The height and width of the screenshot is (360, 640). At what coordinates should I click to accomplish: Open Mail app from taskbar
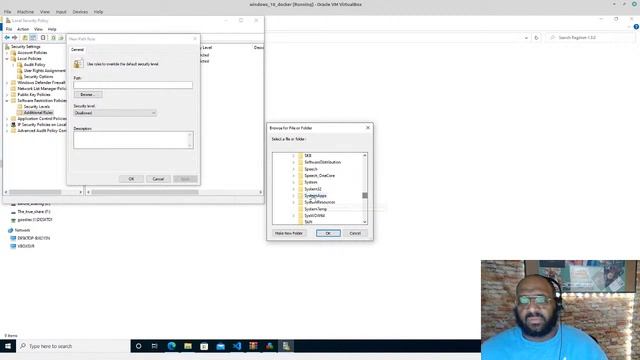(x=220, y=346)
